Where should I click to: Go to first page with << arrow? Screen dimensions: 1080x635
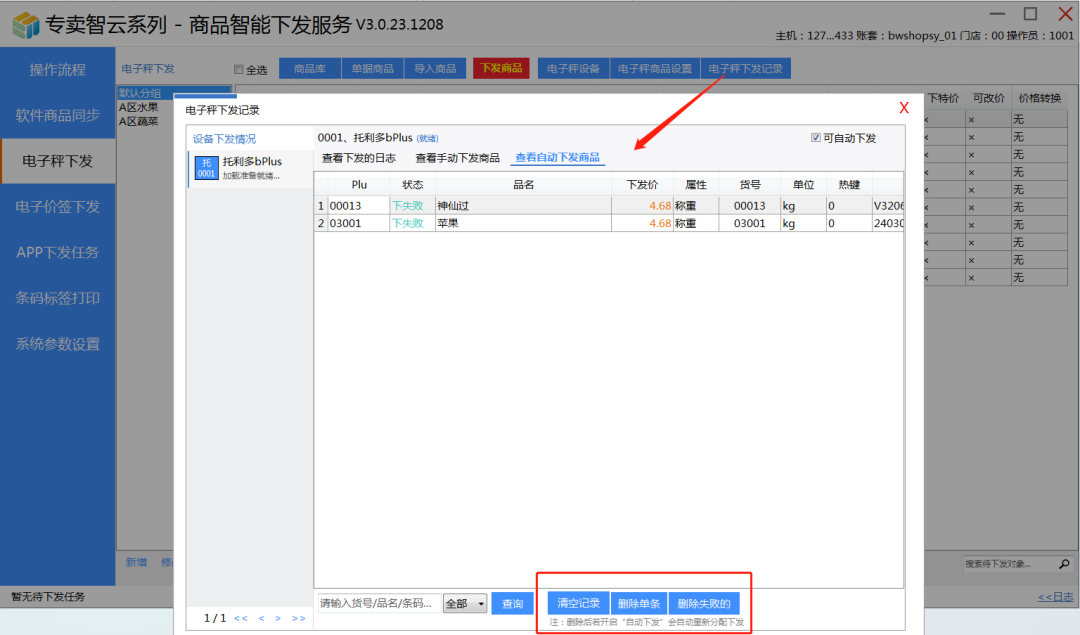pyautogui.click(x=241, y=619)
